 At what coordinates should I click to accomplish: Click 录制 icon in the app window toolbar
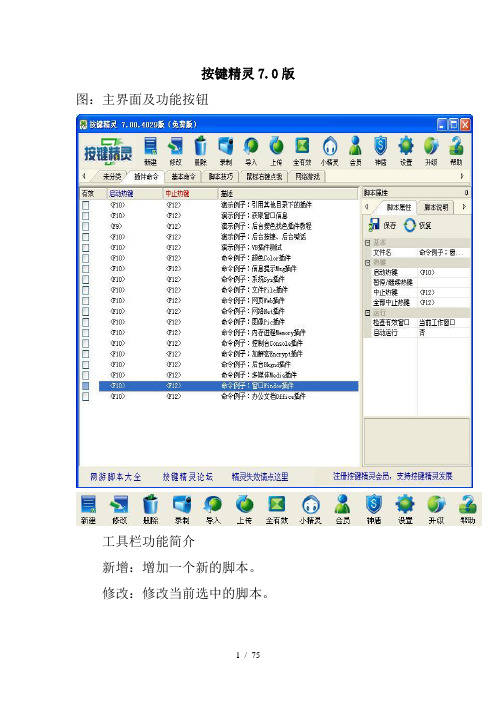tap(226, 150)
